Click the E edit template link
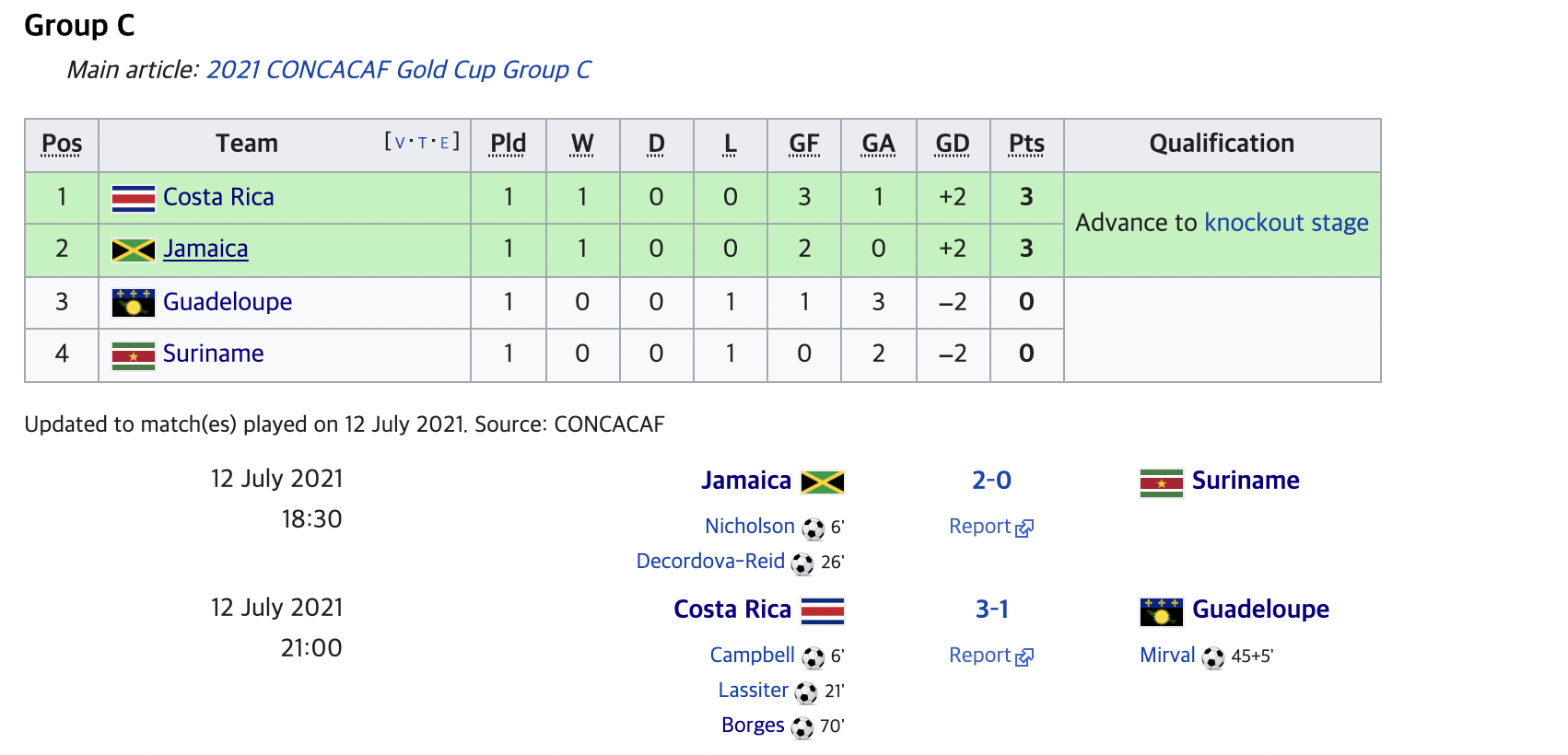 coord(444,143)
